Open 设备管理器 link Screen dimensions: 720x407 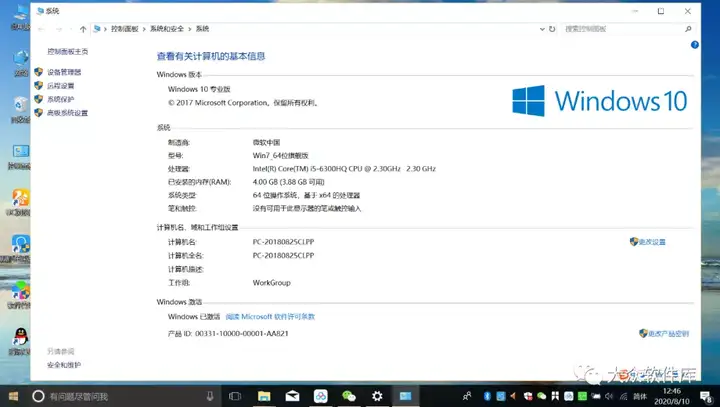(x=64, y=72)
